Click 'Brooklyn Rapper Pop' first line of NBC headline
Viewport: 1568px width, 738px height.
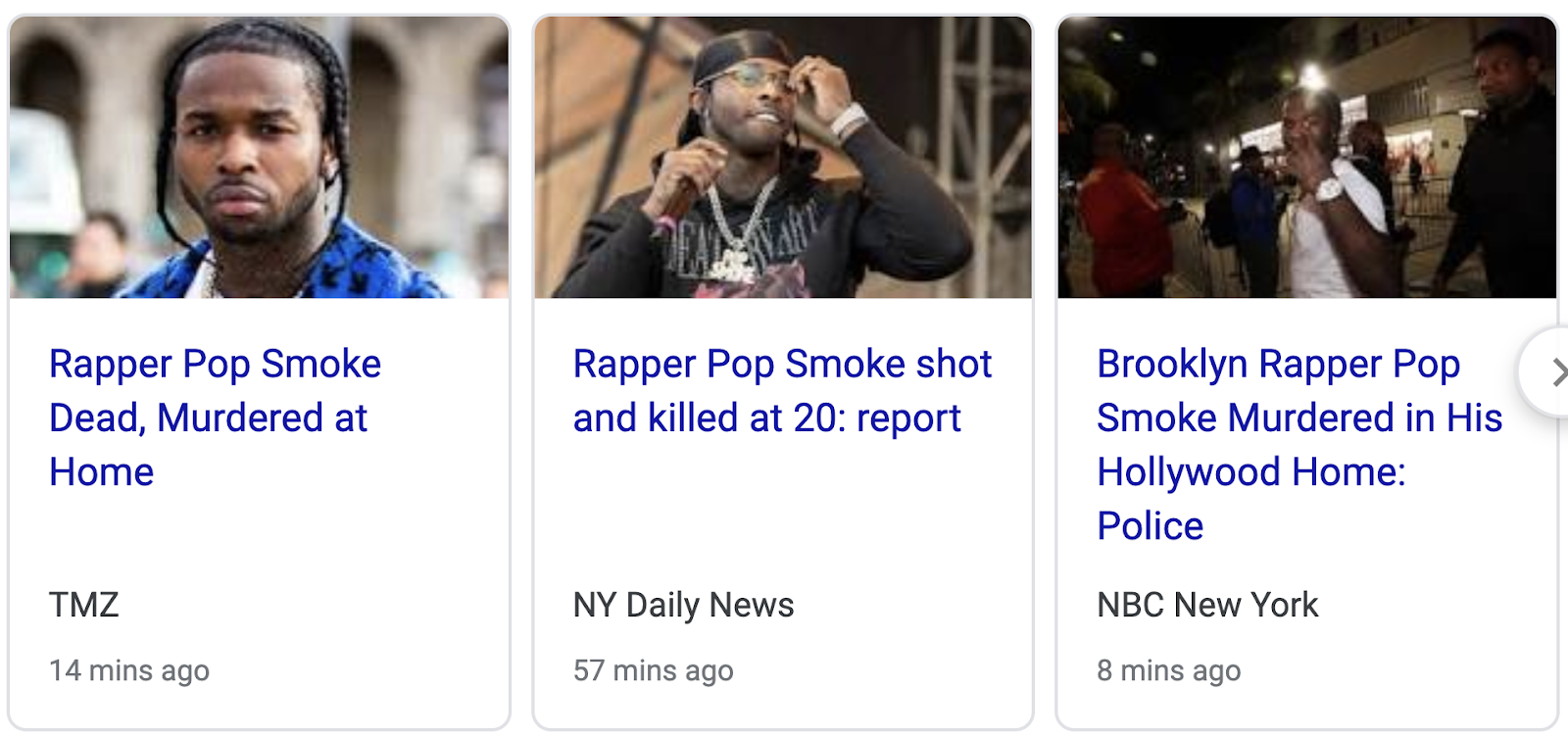1279,365
